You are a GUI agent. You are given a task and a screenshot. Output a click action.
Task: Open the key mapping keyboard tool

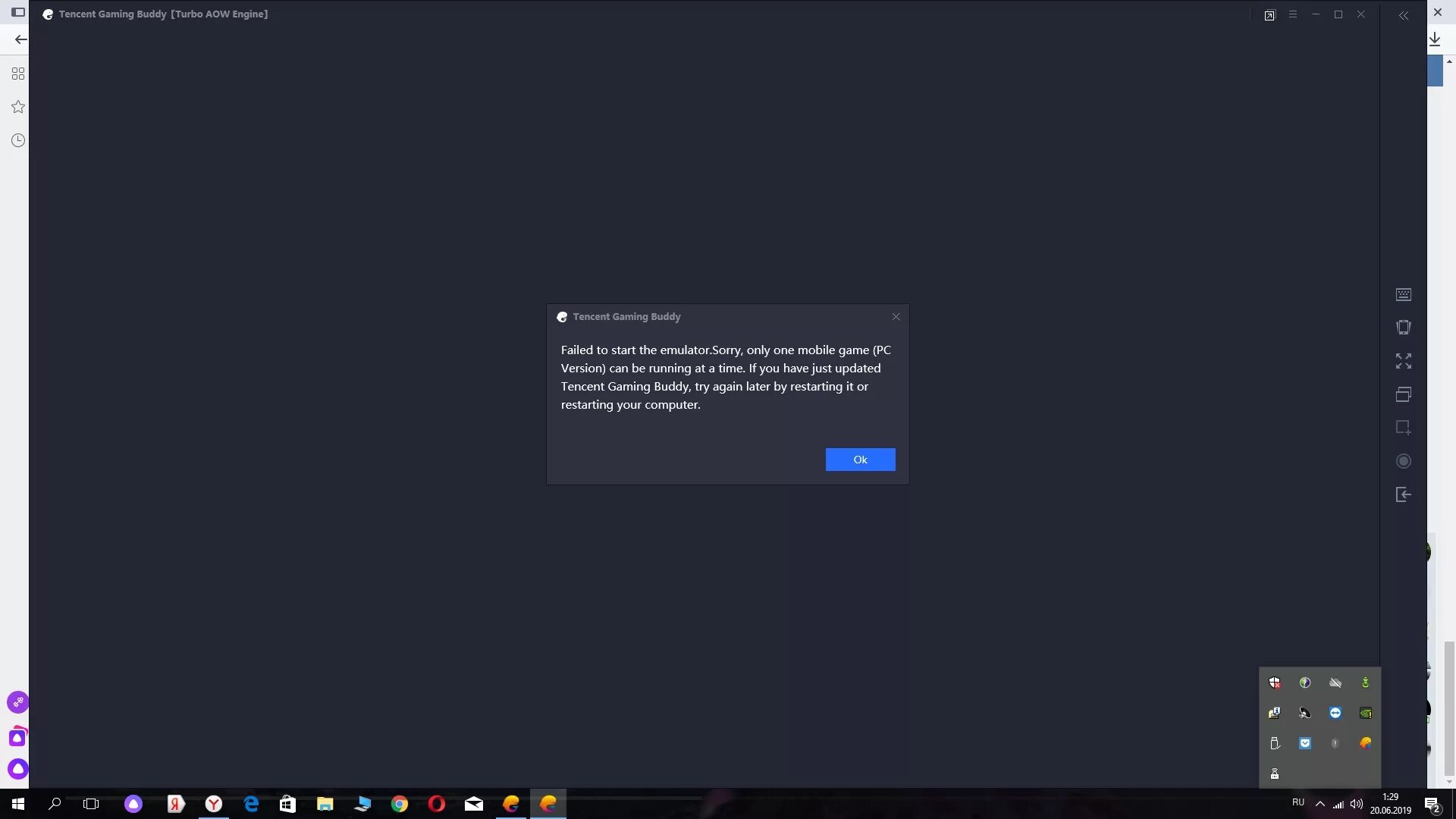pos(1404,294)
